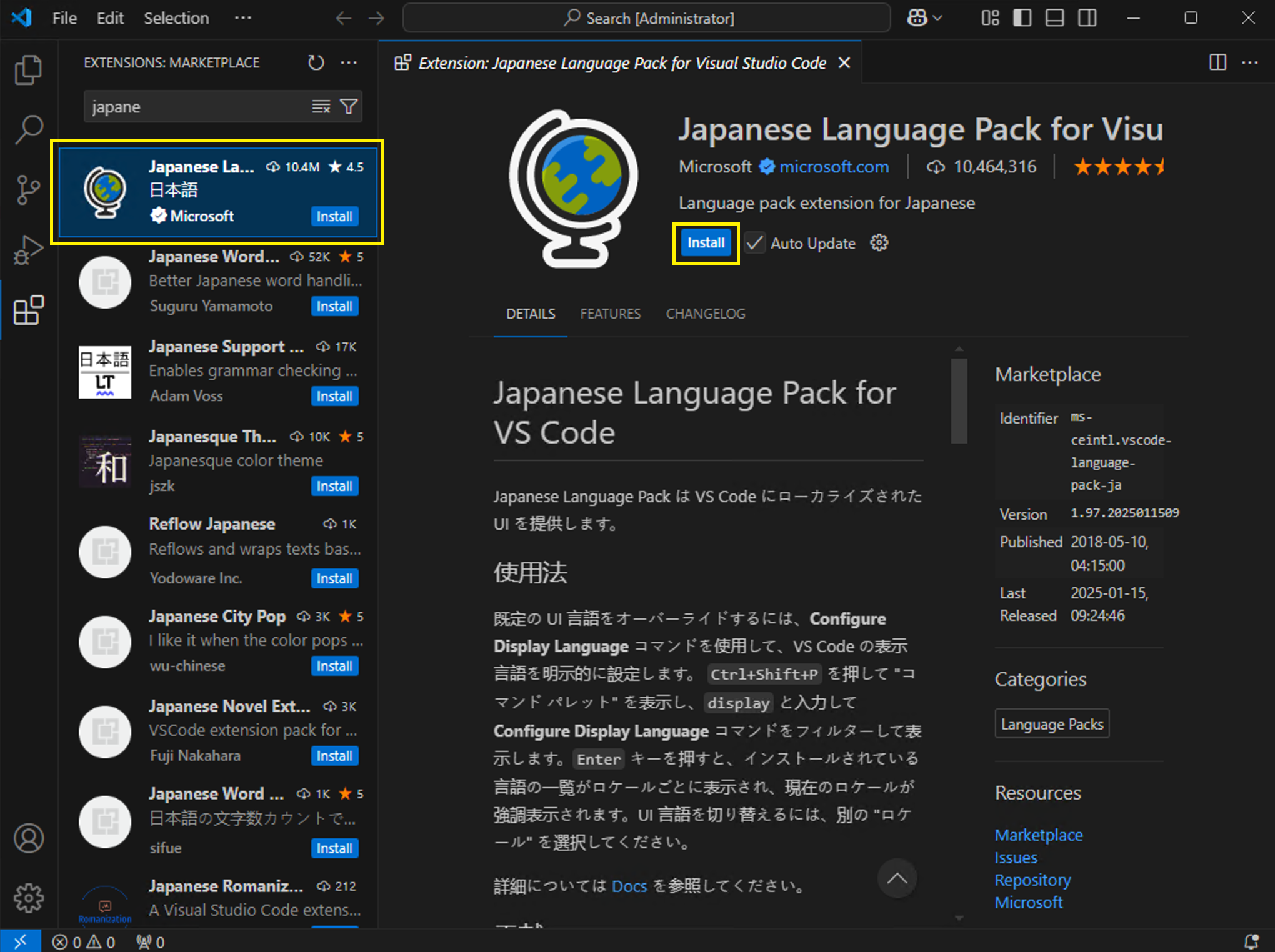Install the Japanesque Theme extension
The image size is (1275, 952).
(x=334, y=486)
